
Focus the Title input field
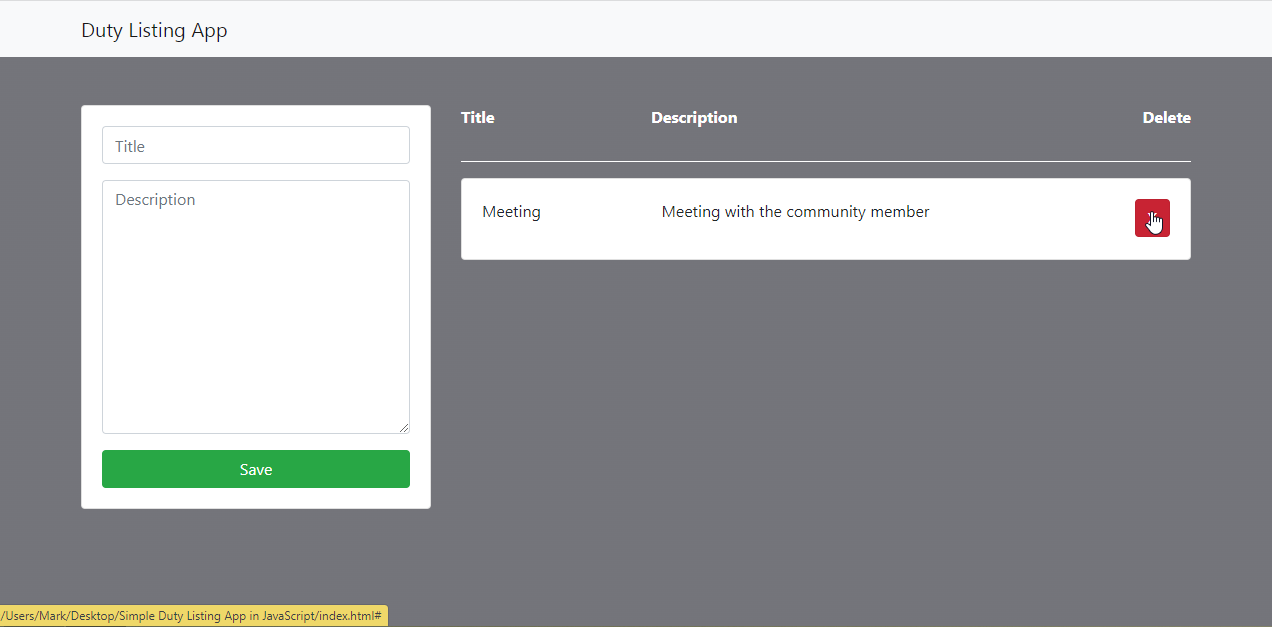(256, 145)
